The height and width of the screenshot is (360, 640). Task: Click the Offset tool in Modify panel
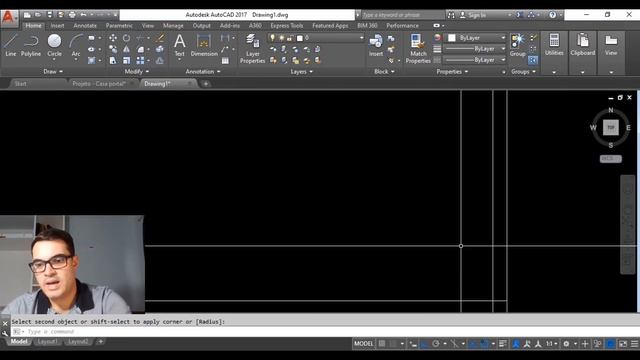(x=160, y=60)
